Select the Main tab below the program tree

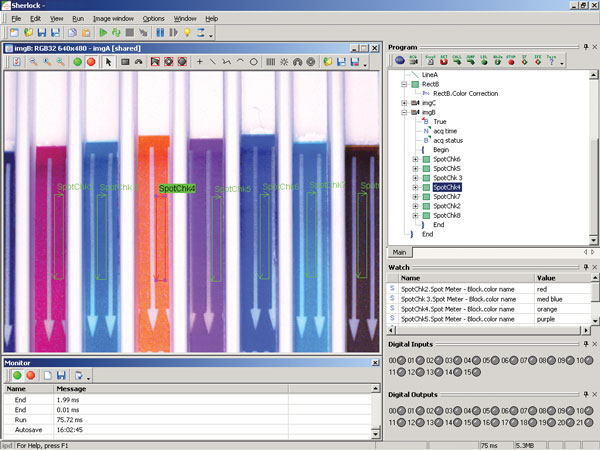[x=399, y=252]
